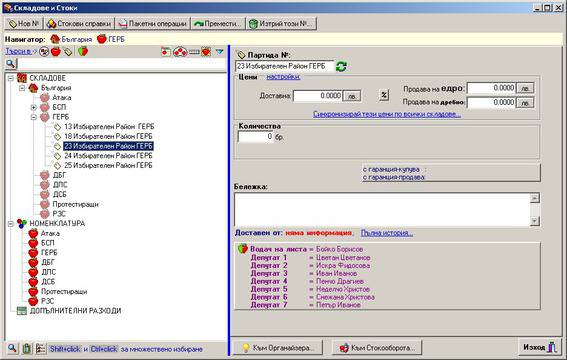Click the Бележка scrollbar down arrow
This screenshot has width=567, height=360.
pos(535,221)
